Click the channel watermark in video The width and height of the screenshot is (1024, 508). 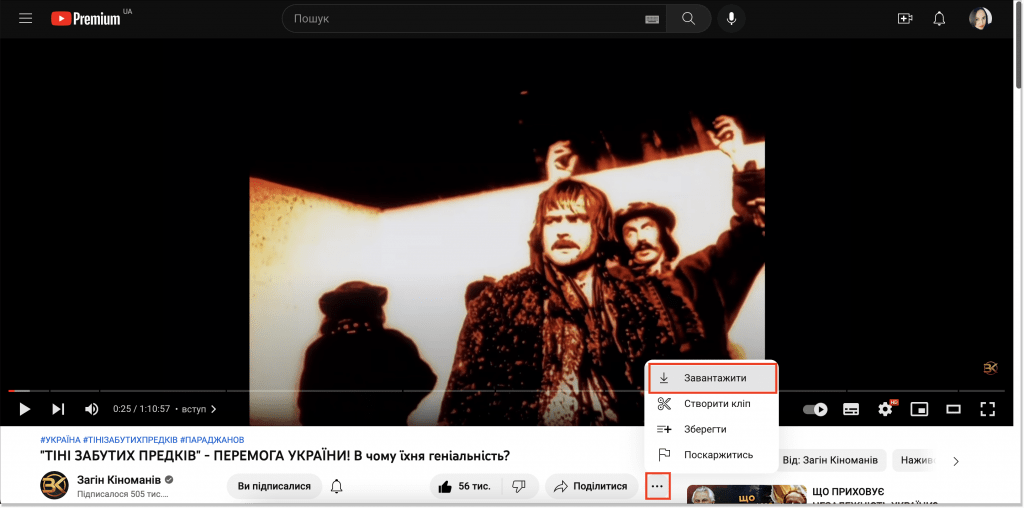pos(990,368)
